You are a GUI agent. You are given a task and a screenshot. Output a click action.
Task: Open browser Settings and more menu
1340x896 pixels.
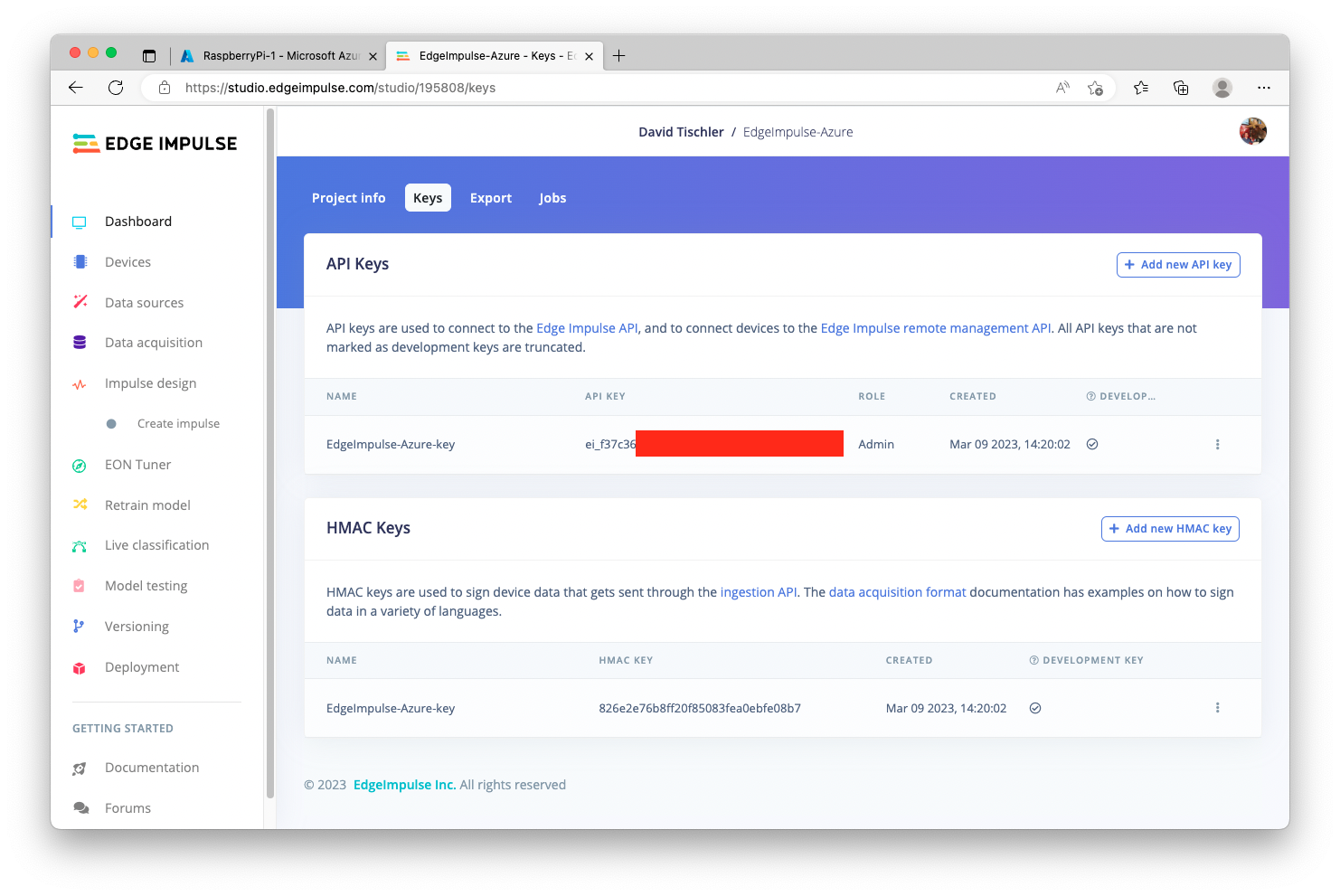click(x=1264, y=88)
